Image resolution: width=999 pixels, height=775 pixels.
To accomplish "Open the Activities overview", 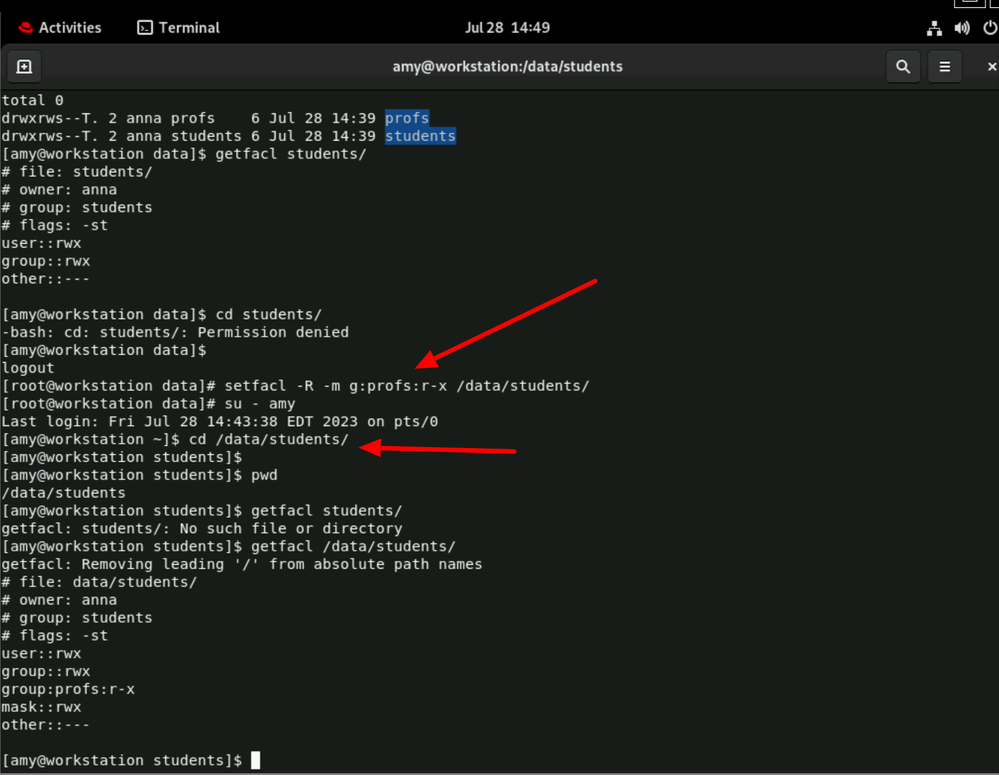I will point(60,28).
